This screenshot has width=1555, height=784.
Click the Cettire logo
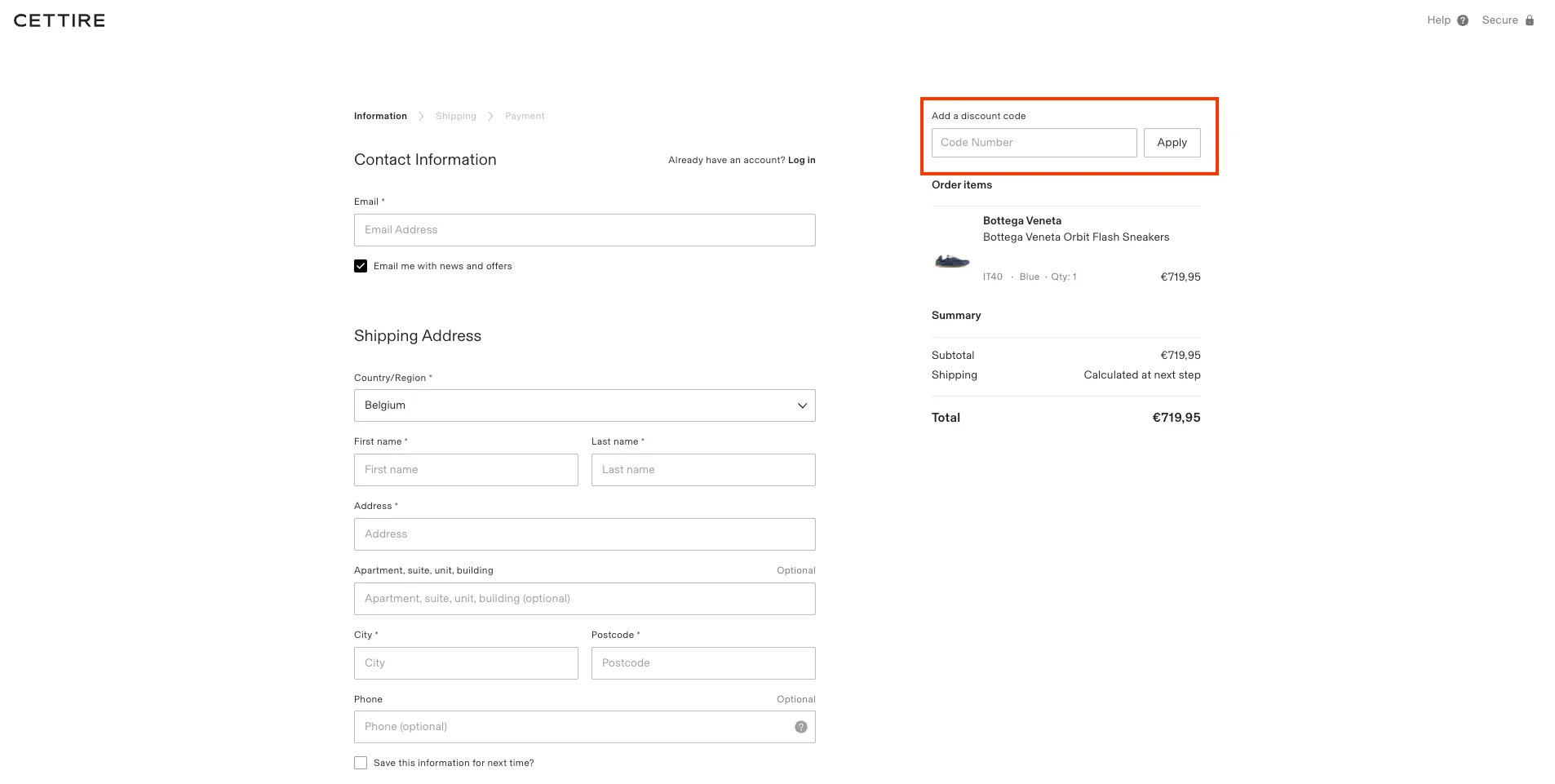click(60, 20)
